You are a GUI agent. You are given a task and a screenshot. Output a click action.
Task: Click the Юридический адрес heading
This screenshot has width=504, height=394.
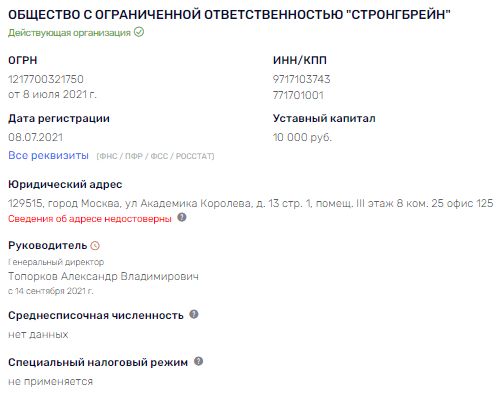(x=65, y=184)
